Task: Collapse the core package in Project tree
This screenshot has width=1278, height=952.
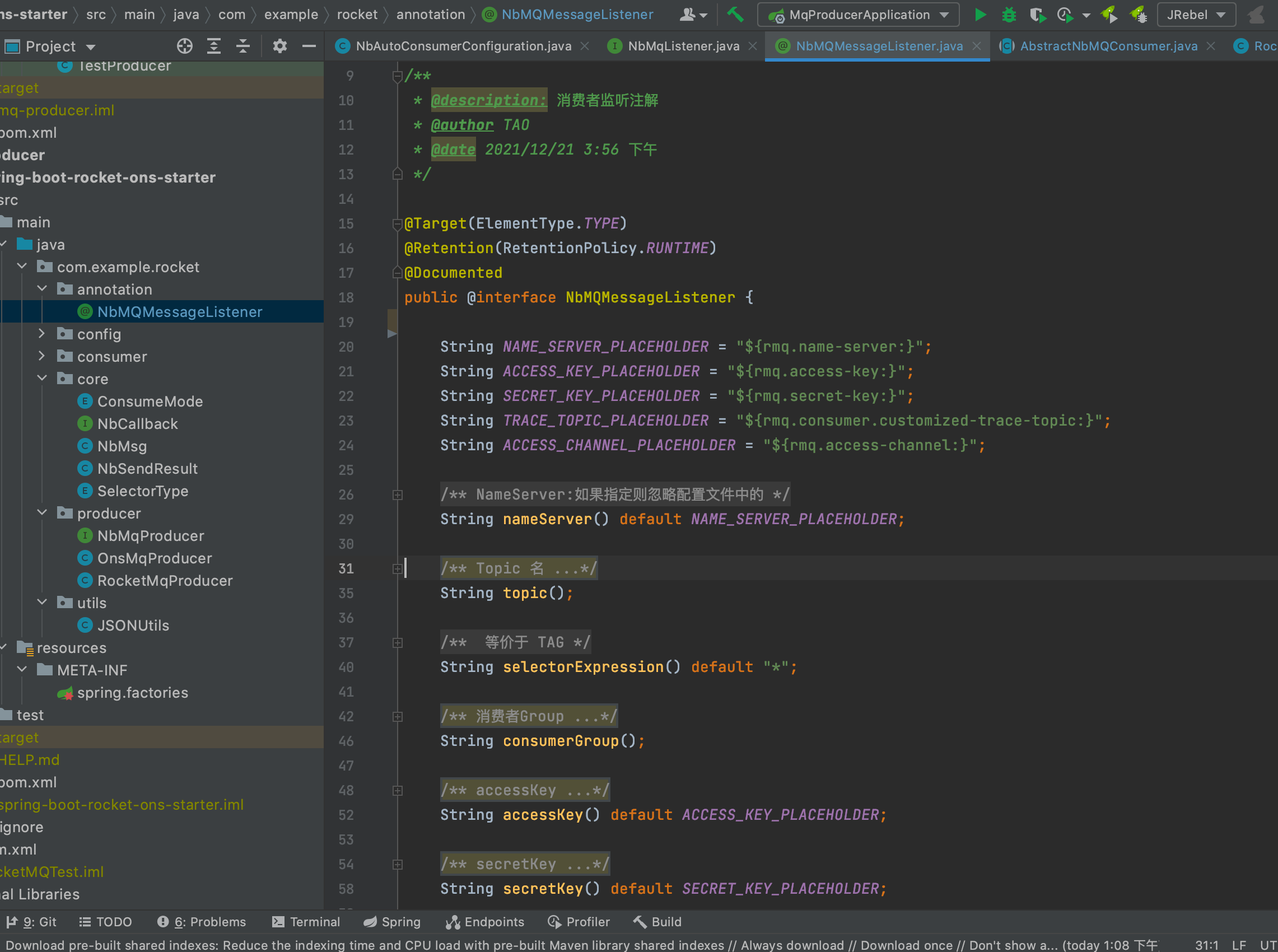Action: 41,378
